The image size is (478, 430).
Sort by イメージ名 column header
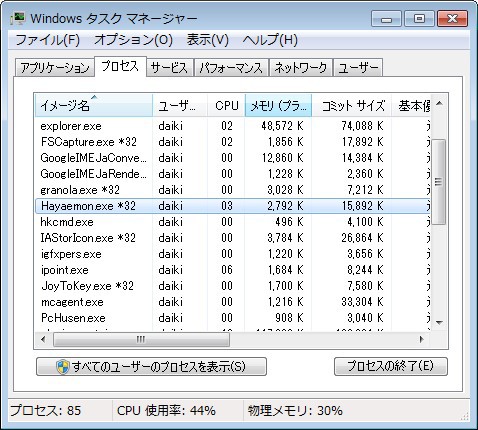[94, 105]
